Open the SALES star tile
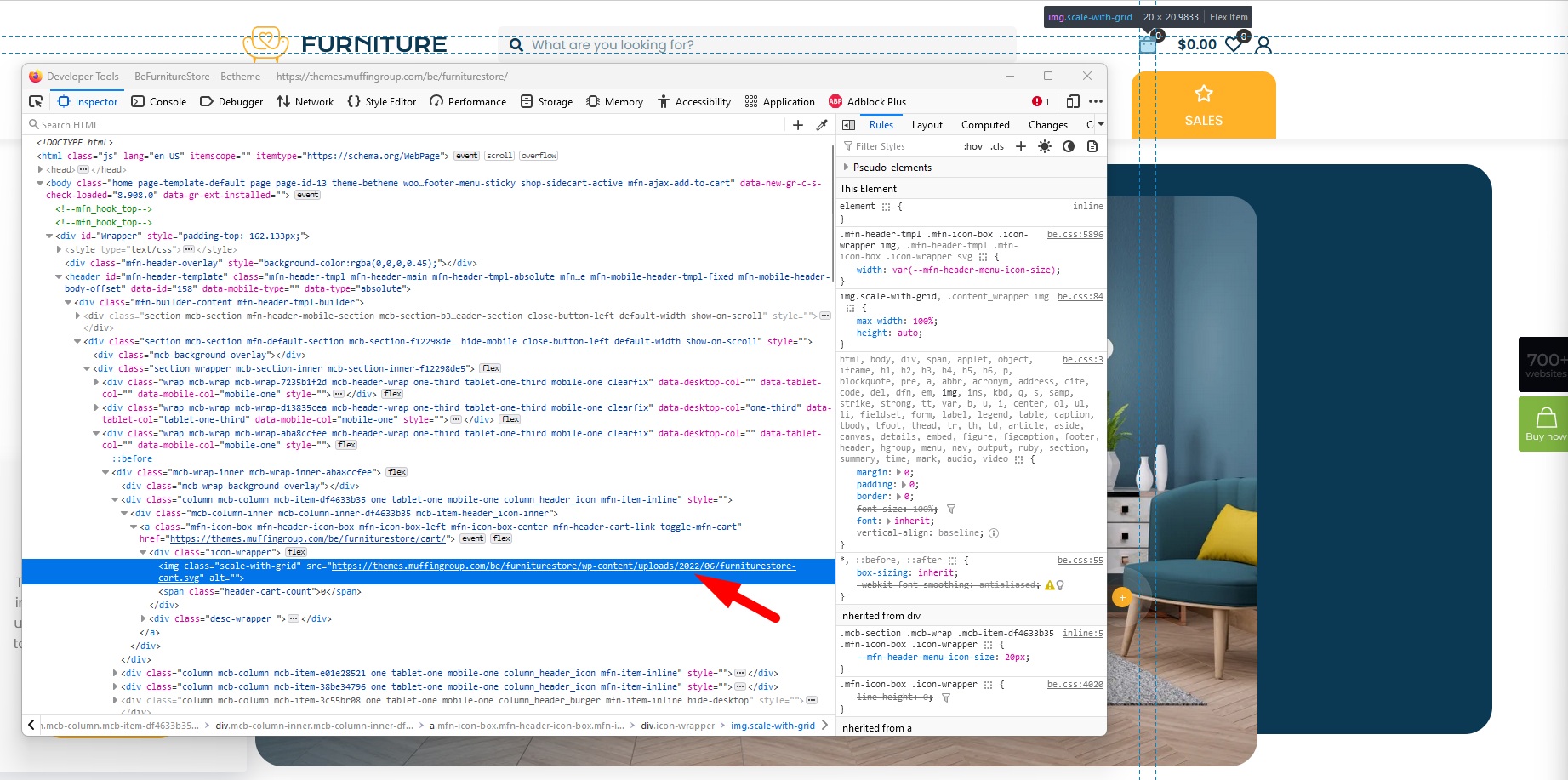The image size is (1568, 780). coord(1203,105)
